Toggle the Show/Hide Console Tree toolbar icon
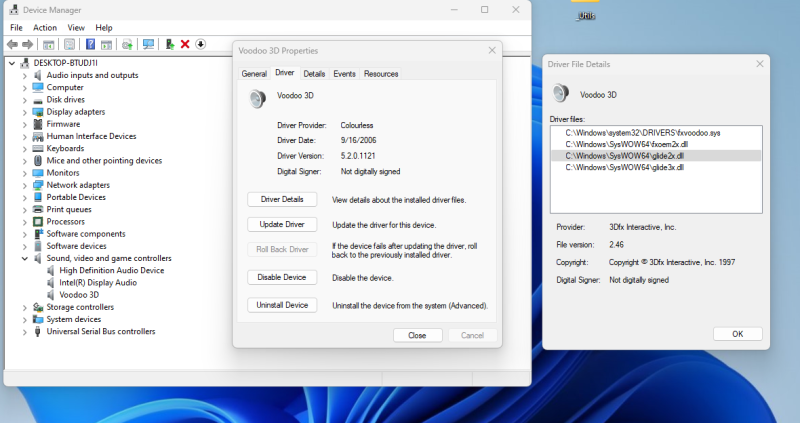800x423 pixels. click(x=48, y=44)
